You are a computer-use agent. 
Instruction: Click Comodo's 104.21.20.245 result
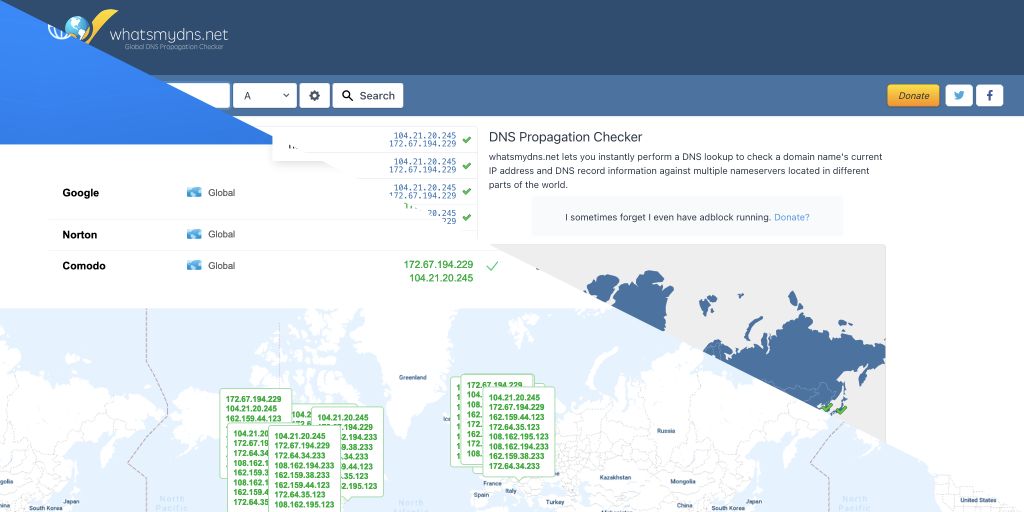(x=441, y=278)
